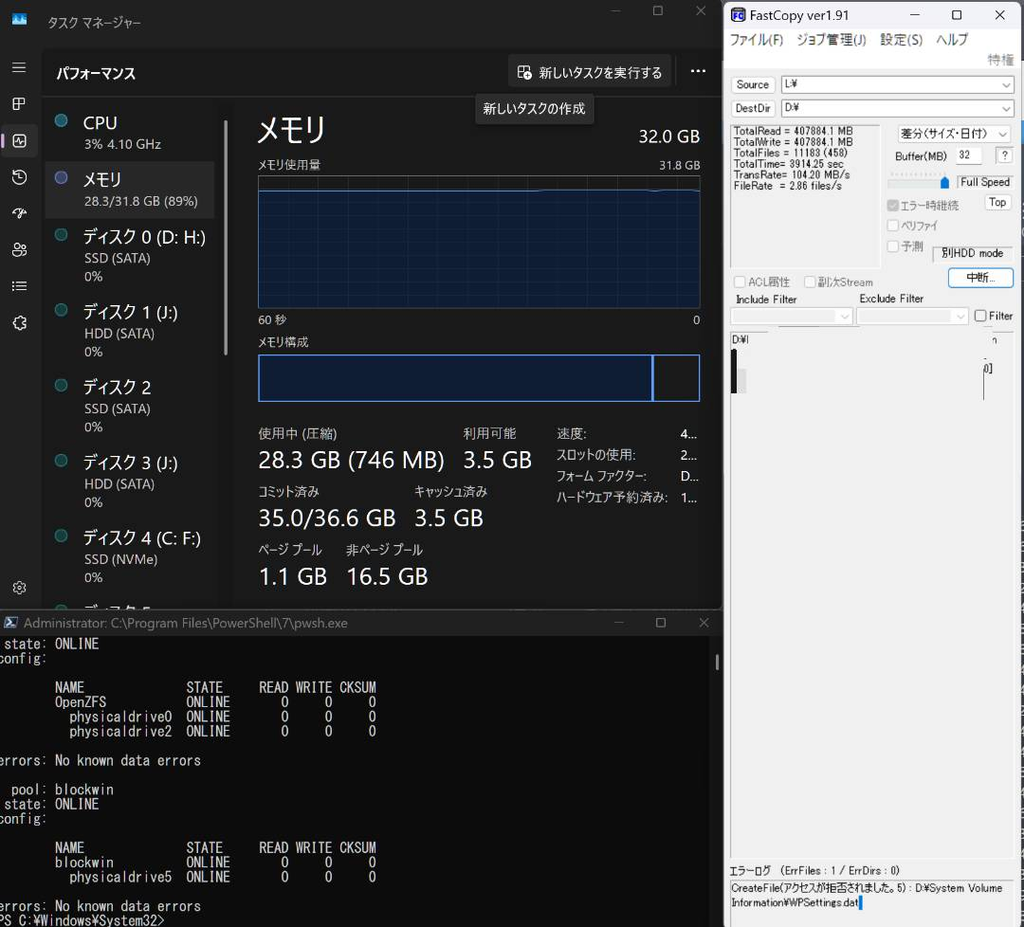
Task: Expand the Include Filter dropdown
Action: 844,316
